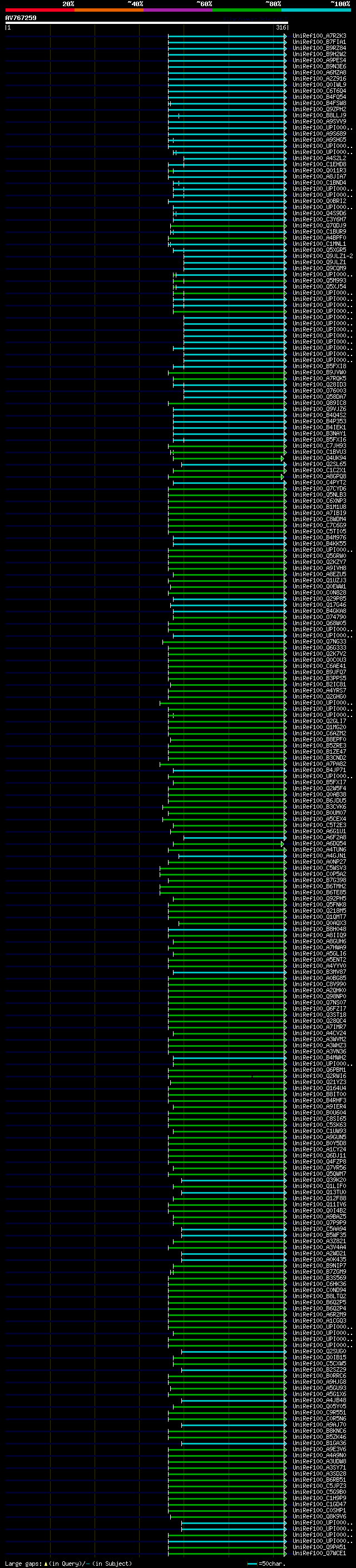Choose the UniRef100_A4S2L2 hit label
Image resolution: width=356 pixels, height=1568 pixels.
click(x=319, y=159)
